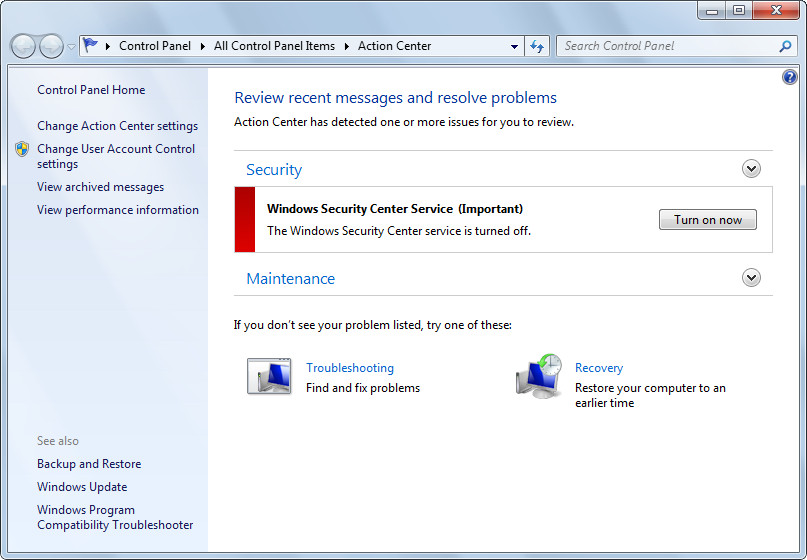This screenshot has width=807, height=560.
Task: Click Windows Security Center Service message title
Action: (395, 209)
